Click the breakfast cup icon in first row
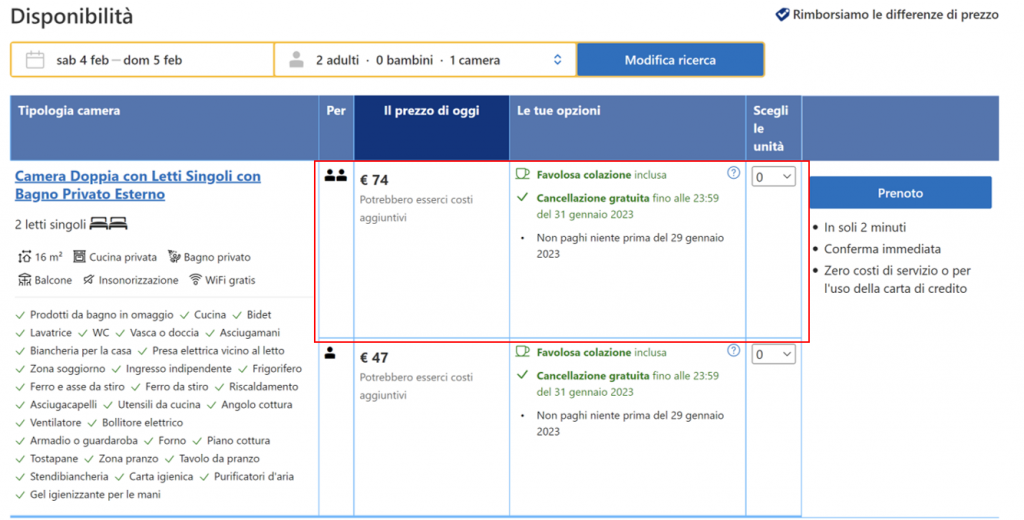The image size is (1024, 520). (522, 173)
